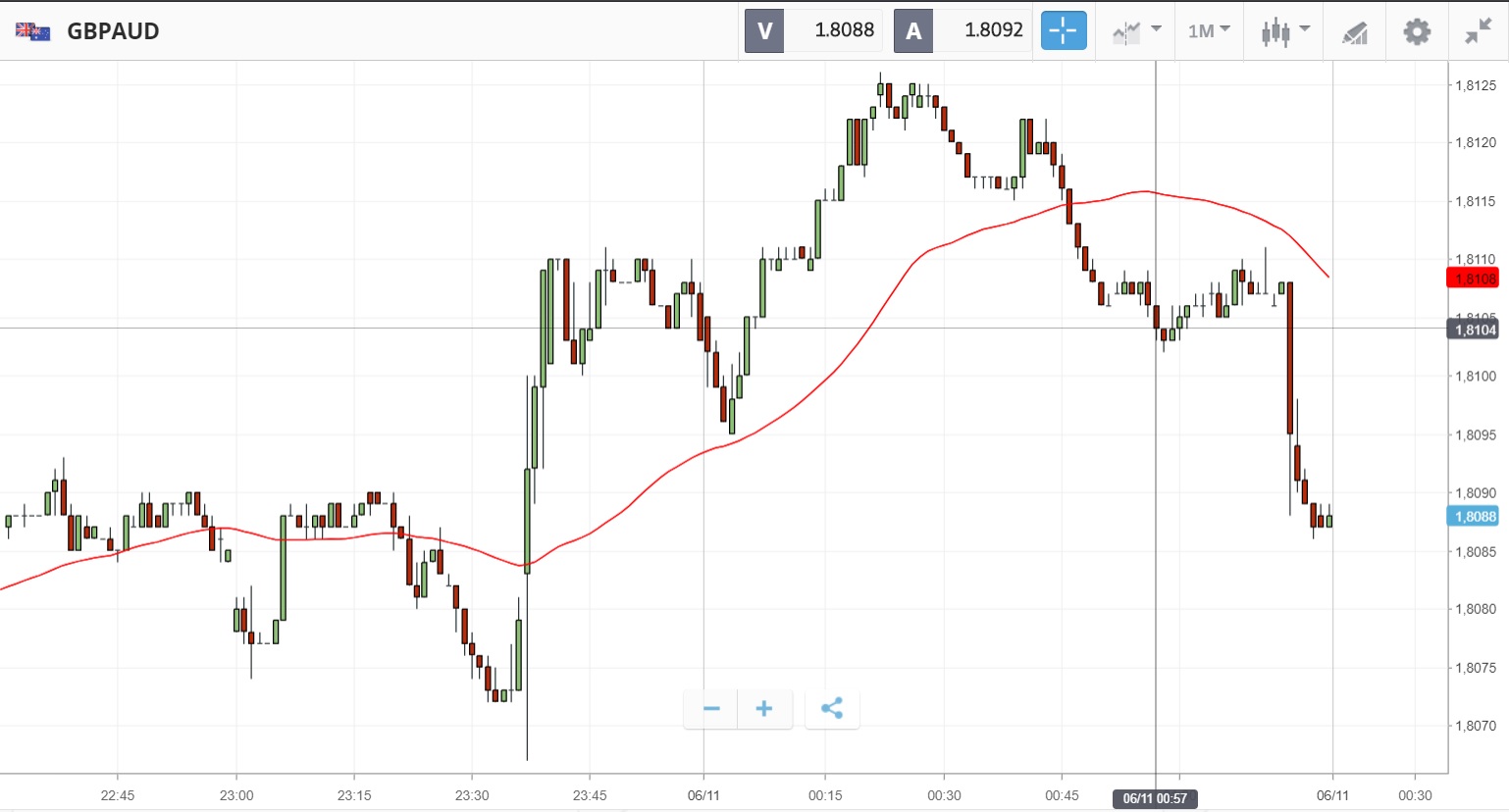Zoom in the chart with the plus button
Viewport: 1509px width, 812px height.
(764, 709)
